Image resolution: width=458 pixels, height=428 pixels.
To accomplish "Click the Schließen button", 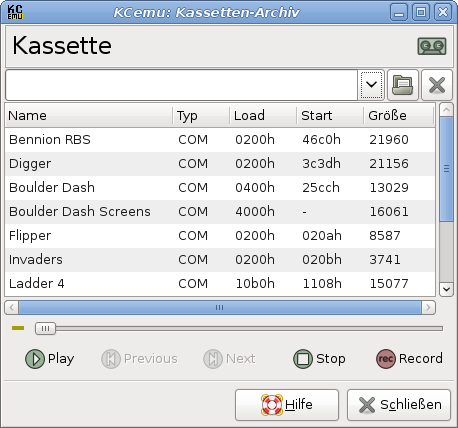I will point(399,405).
